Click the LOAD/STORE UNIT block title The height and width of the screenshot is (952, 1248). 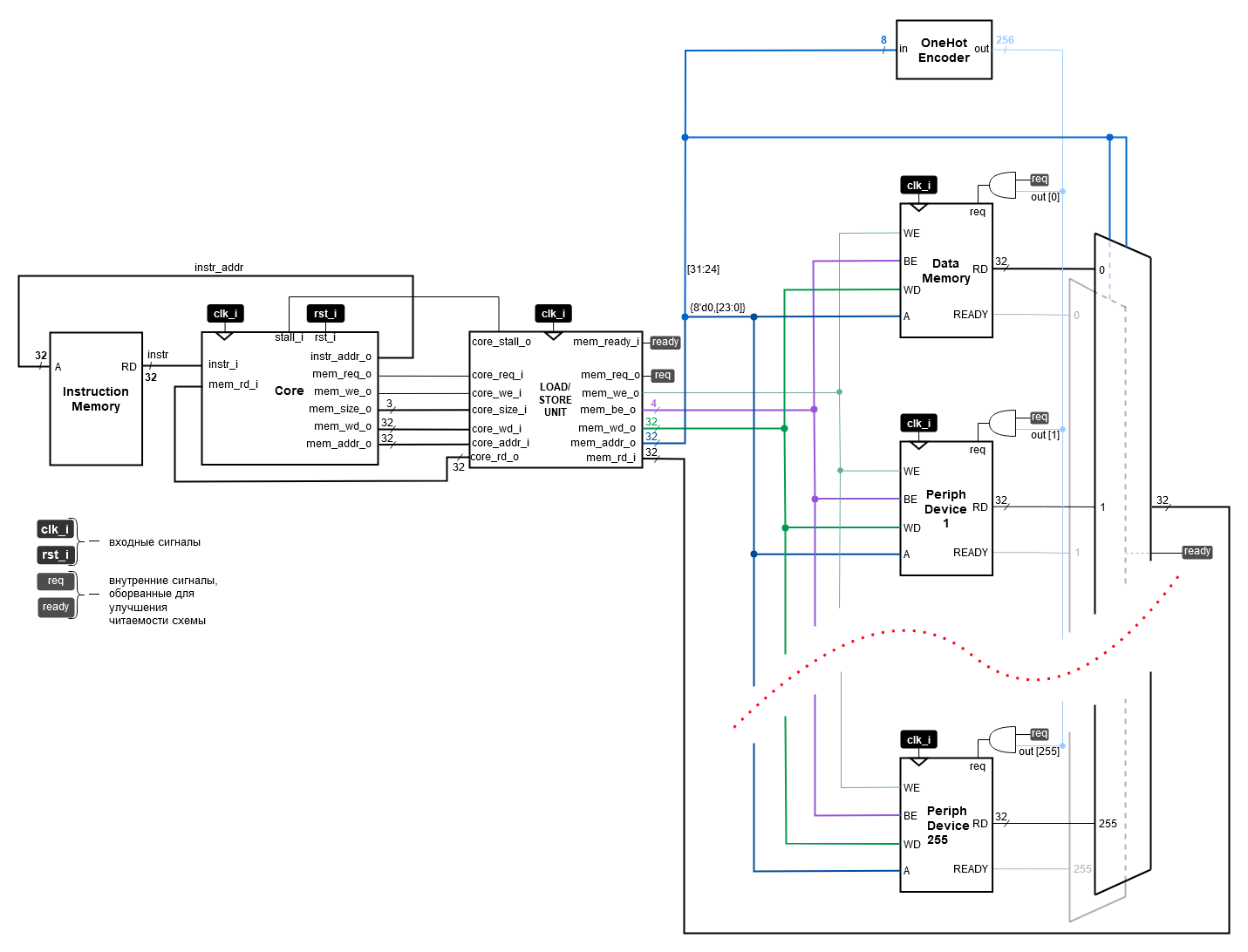tap(555, 399)
